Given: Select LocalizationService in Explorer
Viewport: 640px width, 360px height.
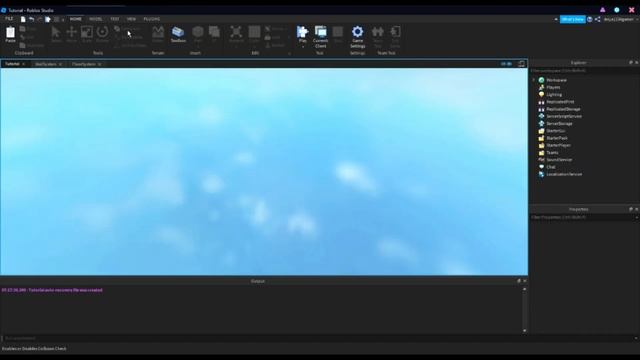Looking at the screenshot, I should [564, 174].
